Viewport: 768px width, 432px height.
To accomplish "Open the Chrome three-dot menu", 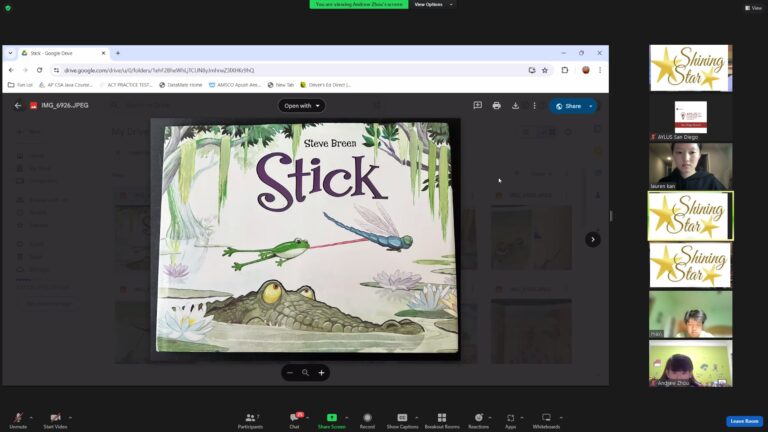I will click(x=600, y=70).
